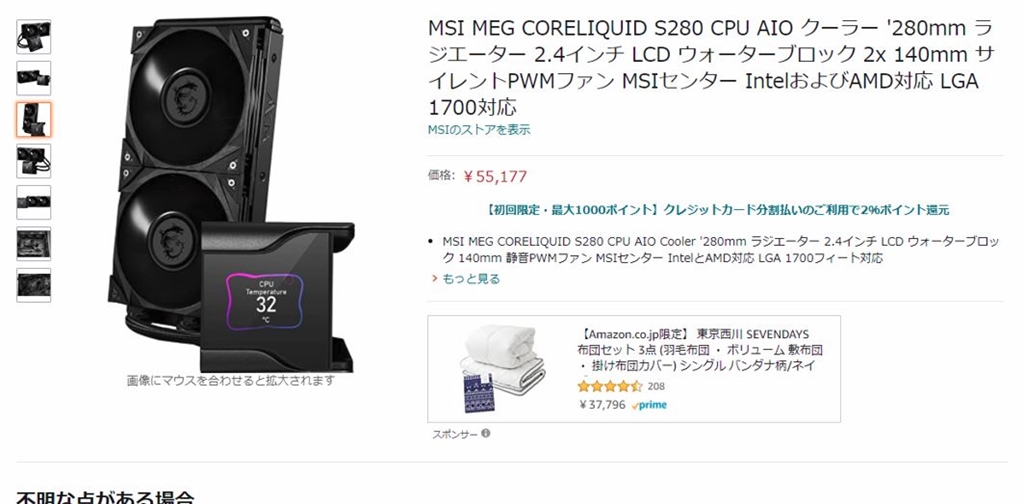Expand the もっと見る chevron

click(x=434, y=279)
